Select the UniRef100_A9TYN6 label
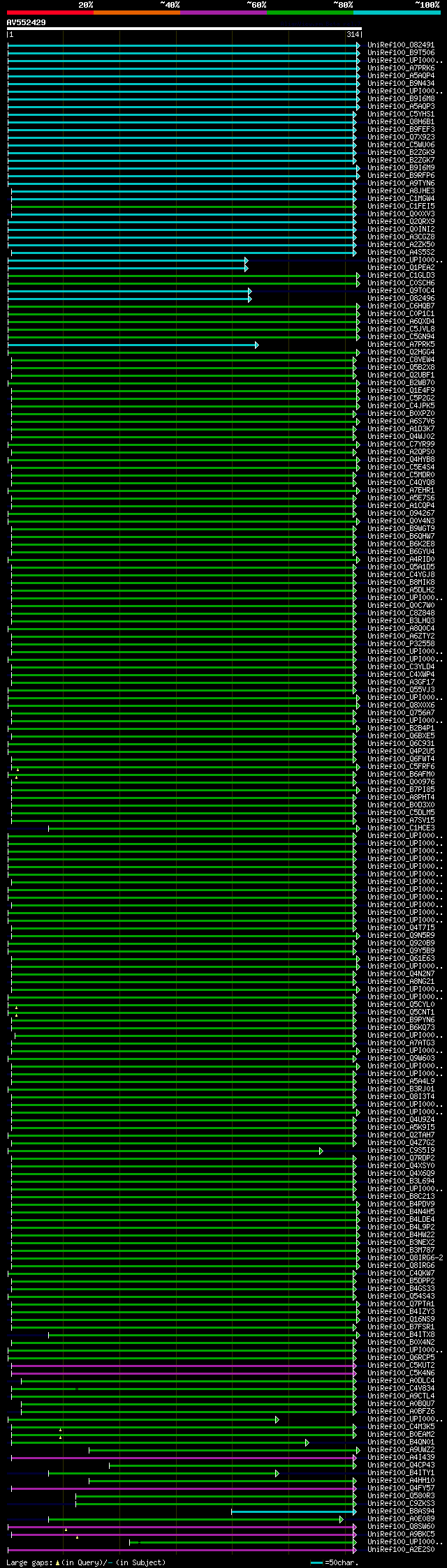Viewport: 447px width, 1568px height. click(x=401, y=184)
